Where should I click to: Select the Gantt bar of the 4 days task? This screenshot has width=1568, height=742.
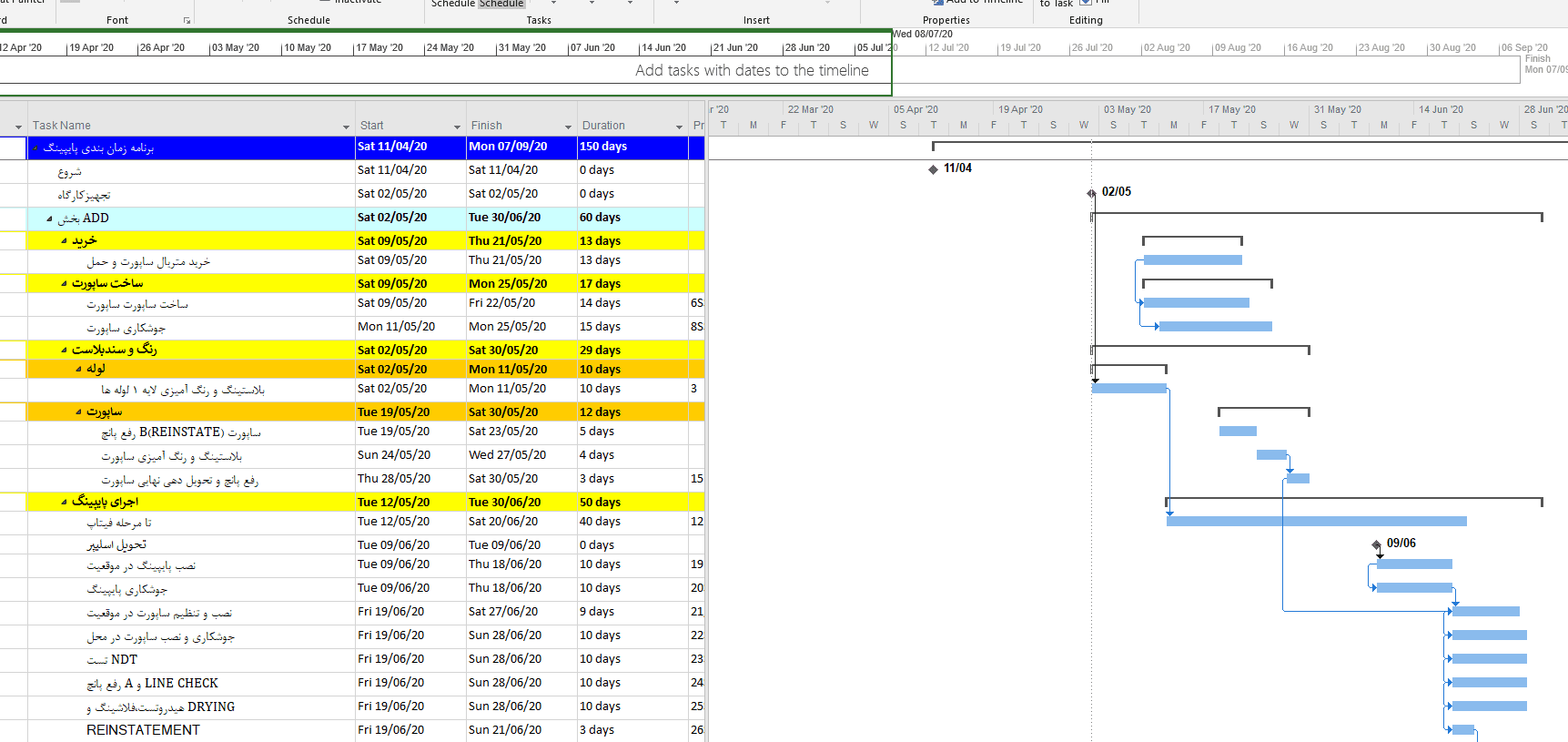1271,455
